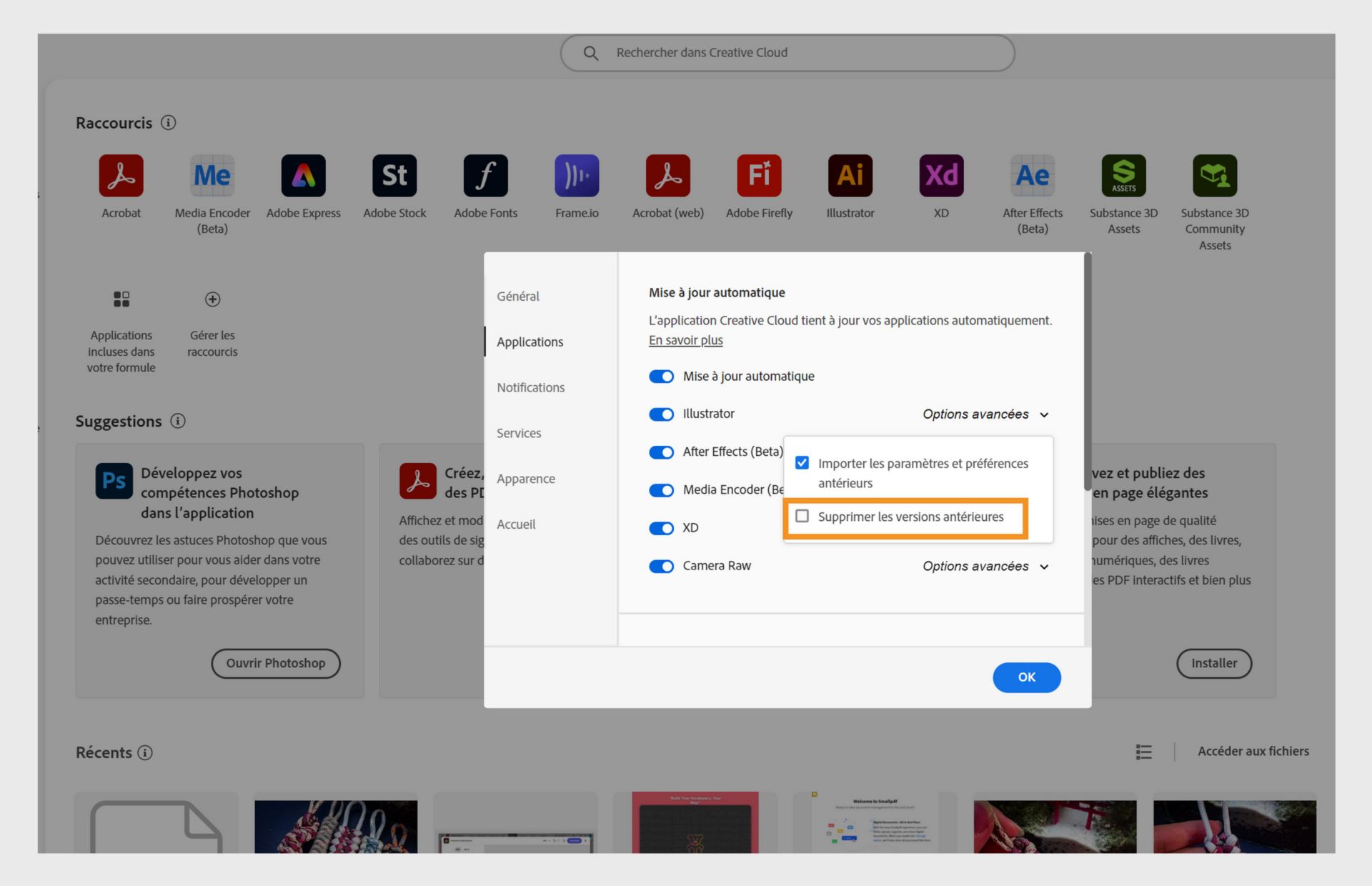
Task: Switch to recents list view icon
Action: click(1143, 752)
